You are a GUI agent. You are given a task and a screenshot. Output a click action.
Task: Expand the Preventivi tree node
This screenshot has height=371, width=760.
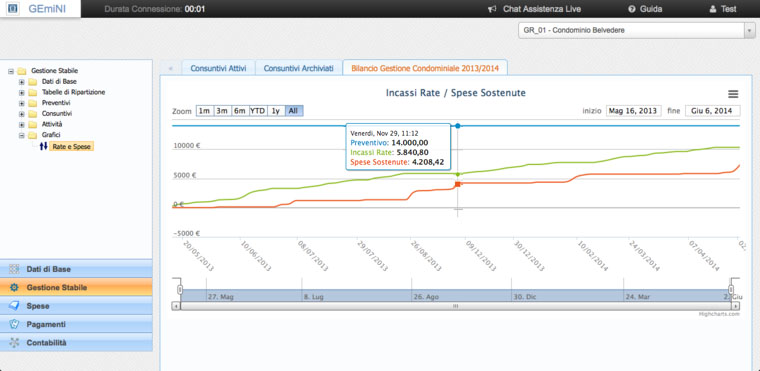coord(21,103)
